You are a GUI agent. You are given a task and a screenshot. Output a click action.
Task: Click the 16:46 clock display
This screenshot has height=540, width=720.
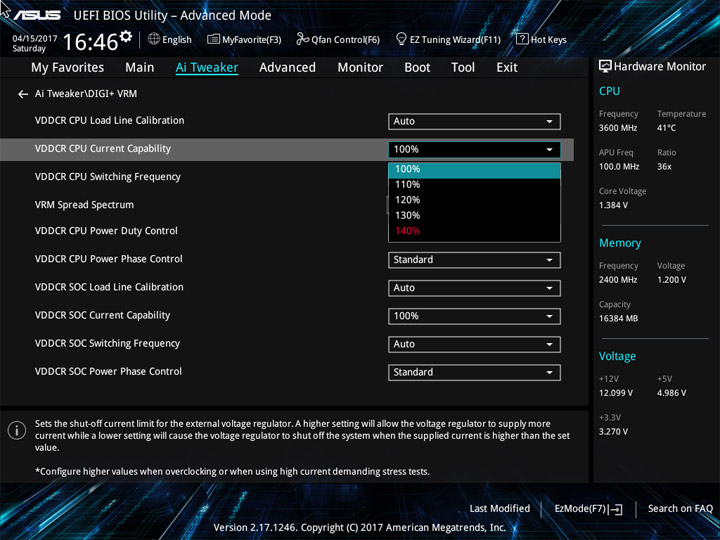point(90,42)
